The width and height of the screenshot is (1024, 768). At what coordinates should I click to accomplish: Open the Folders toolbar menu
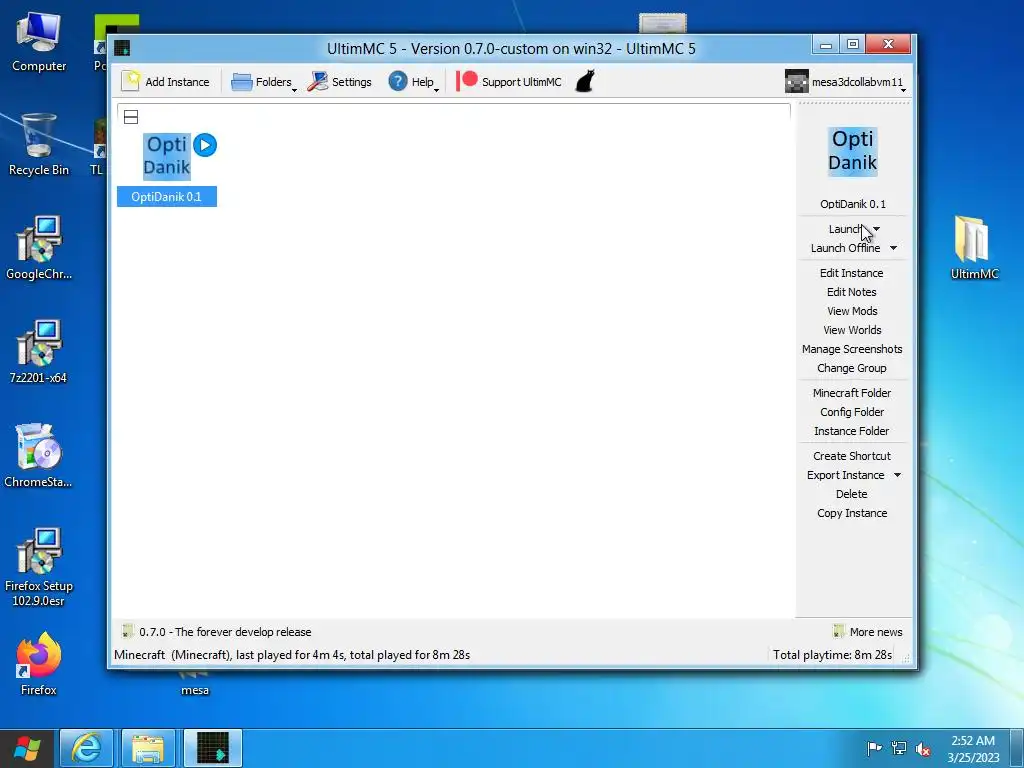click(263, 82)
